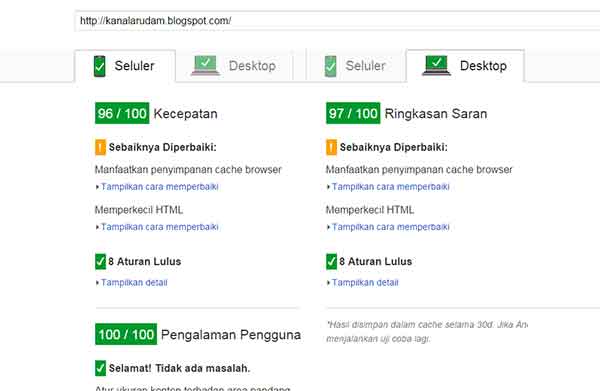Click right '8 Aturan Lulus' label
This screenshot has height=391, width=600.
click(376, 262)
